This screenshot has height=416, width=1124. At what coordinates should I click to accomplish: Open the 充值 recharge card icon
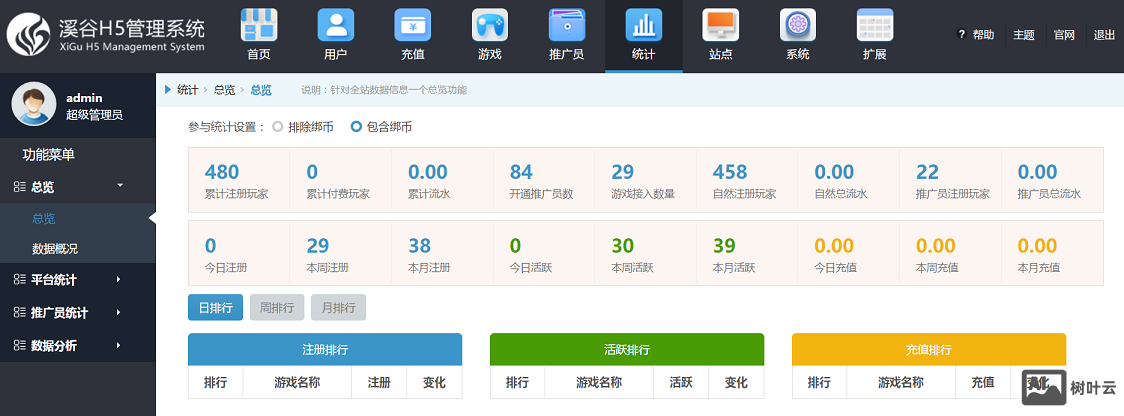[x=413, y=25]
